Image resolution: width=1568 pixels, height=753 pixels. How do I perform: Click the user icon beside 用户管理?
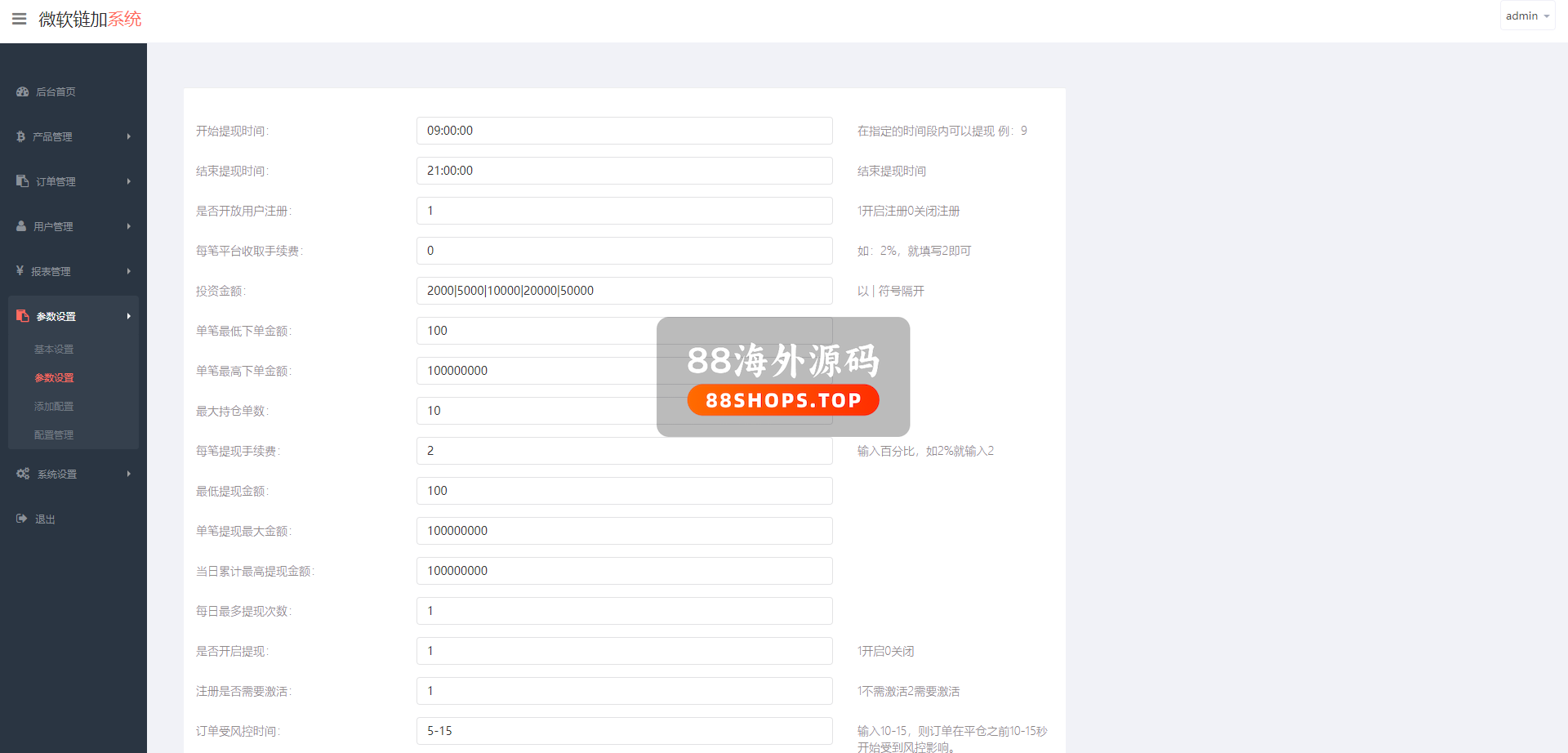(22, 226)
